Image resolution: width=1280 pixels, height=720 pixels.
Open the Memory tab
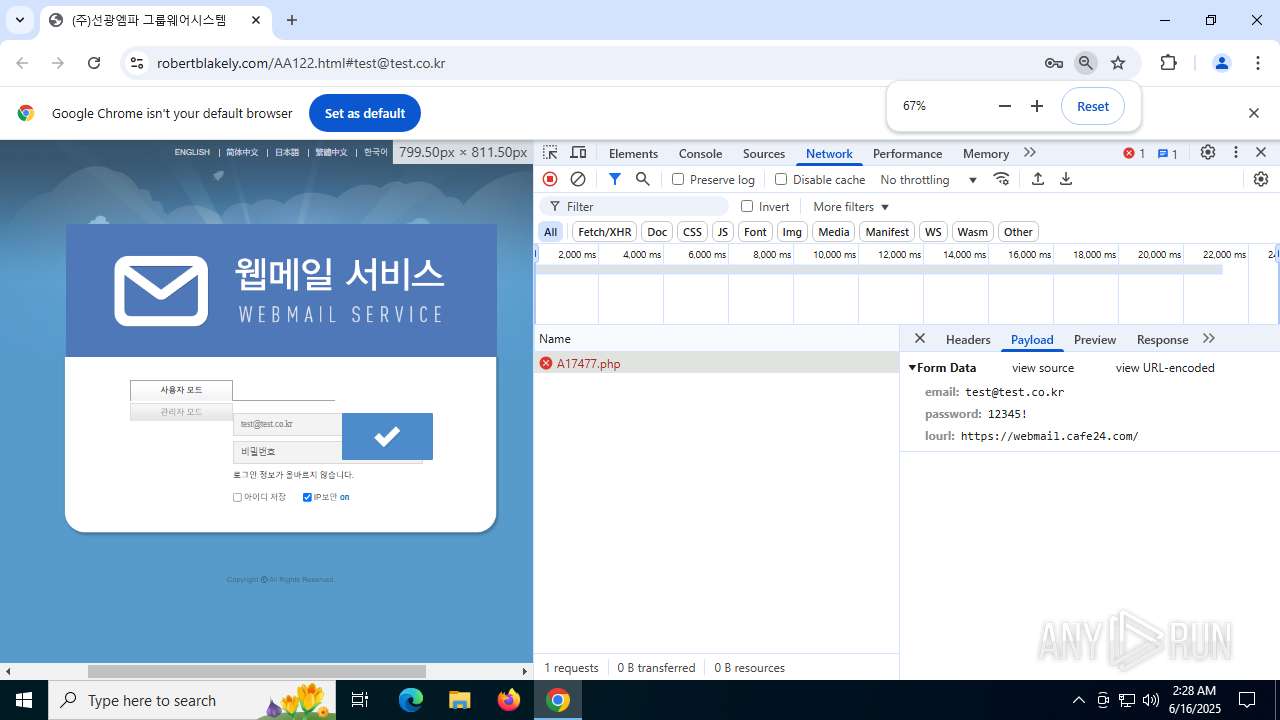tap(986, 153)
